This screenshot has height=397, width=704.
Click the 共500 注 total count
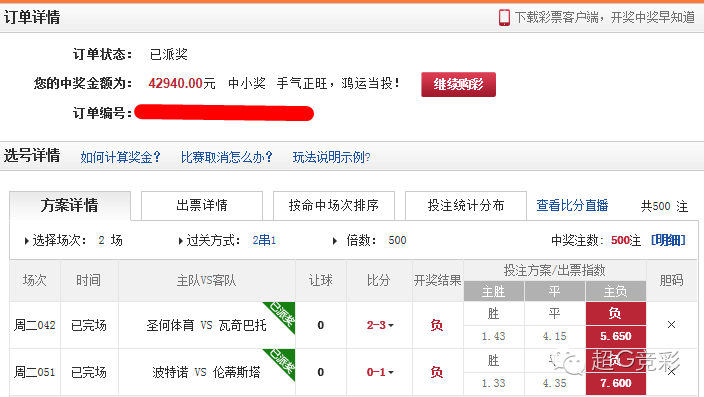pyautogui.click(x=664, y=206)
